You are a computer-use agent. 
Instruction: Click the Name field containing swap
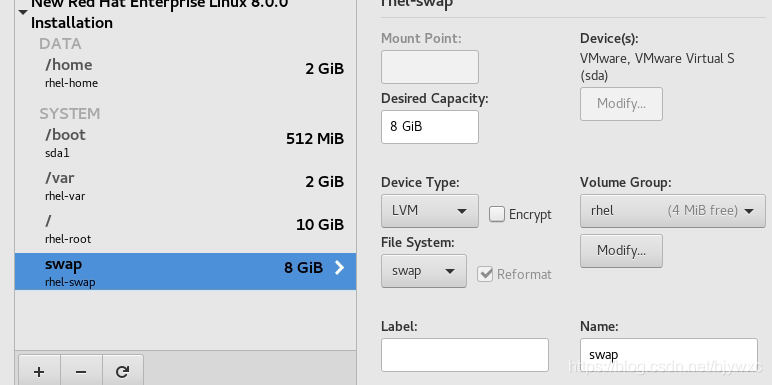click(x=669, y=354)
